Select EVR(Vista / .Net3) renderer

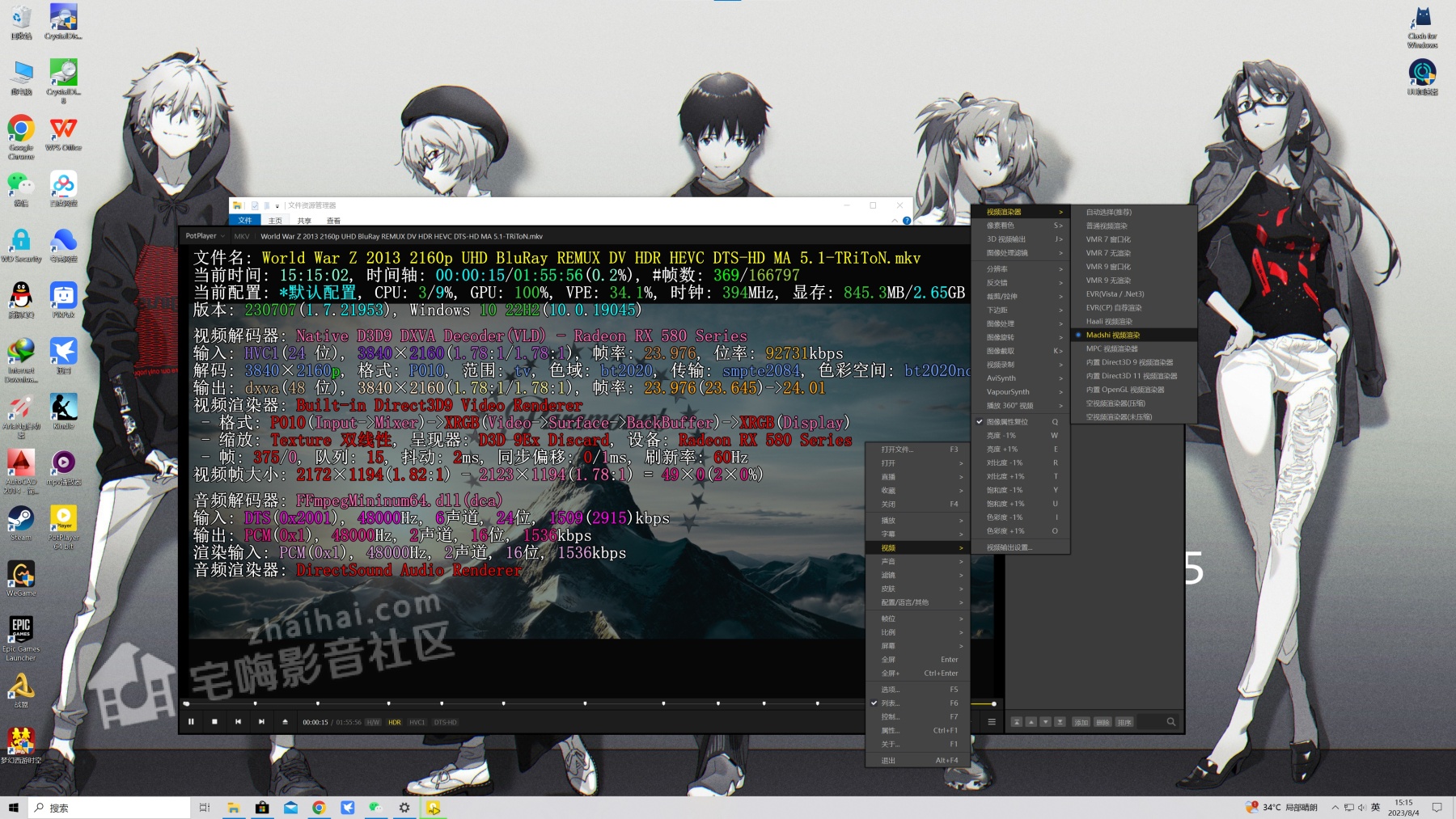coord(1134,294)
